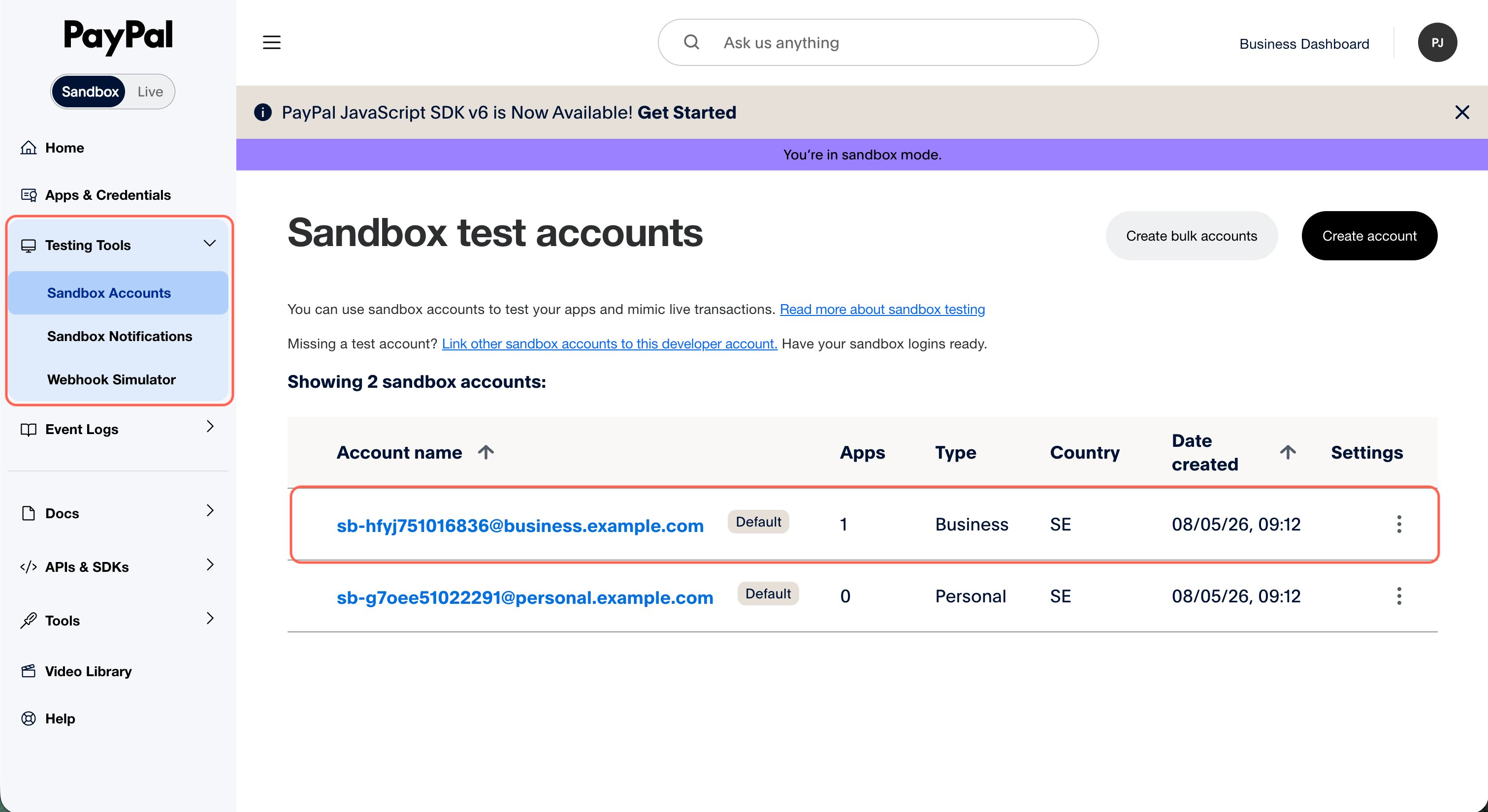This screenshot has height=812, width=1488.
Task: Click the Home house icon
Action: pos(28,148)
